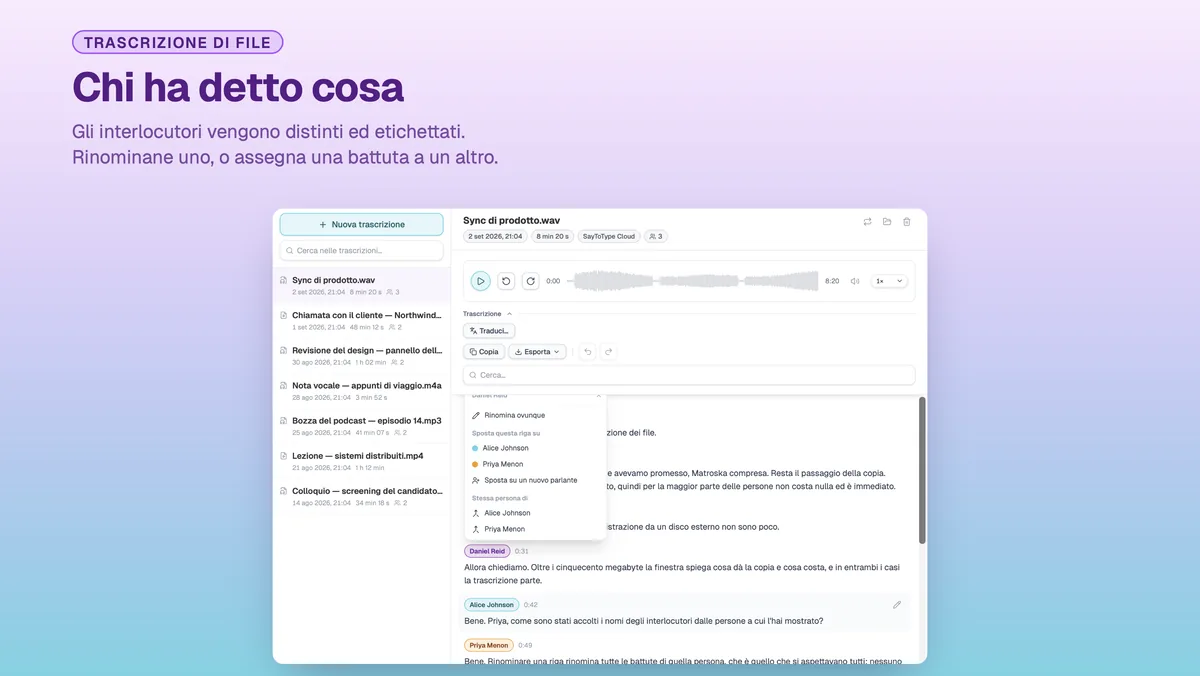Mute audio with the speaker icon
Screen dimensions: 1200x676
pyautogui.click(x=855, y=281)
